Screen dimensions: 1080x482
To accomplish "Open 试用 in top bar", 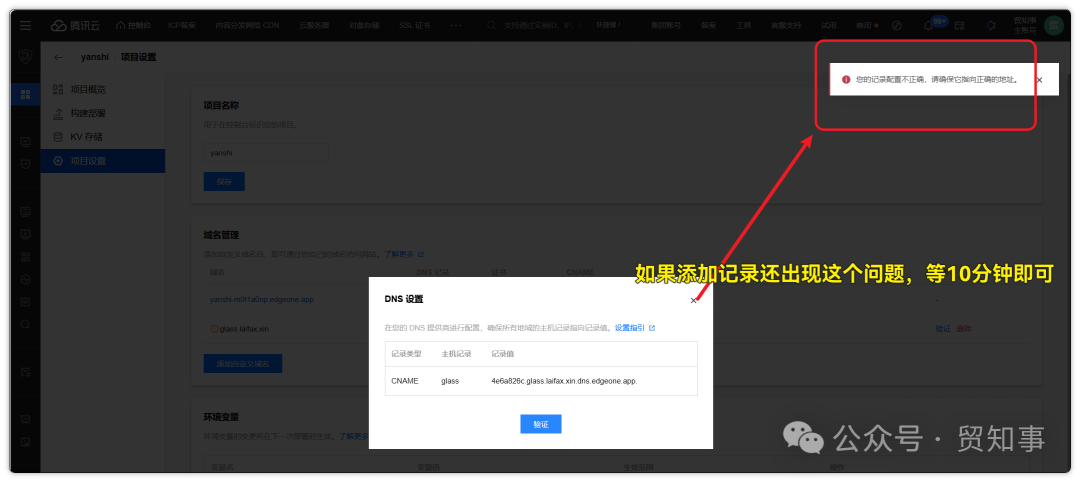I will tap(829, 25).
